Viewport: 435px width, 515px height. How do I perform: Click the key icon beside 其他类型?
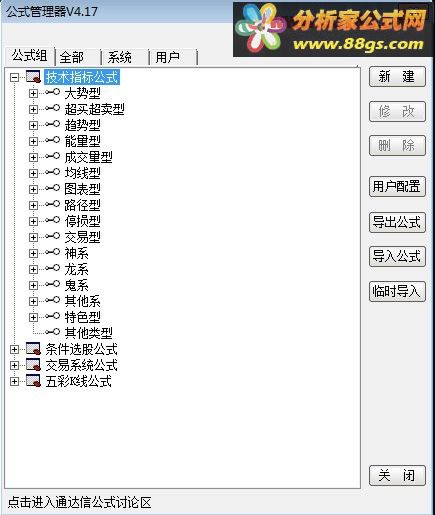pyautogui.click(x=53, y=332)
